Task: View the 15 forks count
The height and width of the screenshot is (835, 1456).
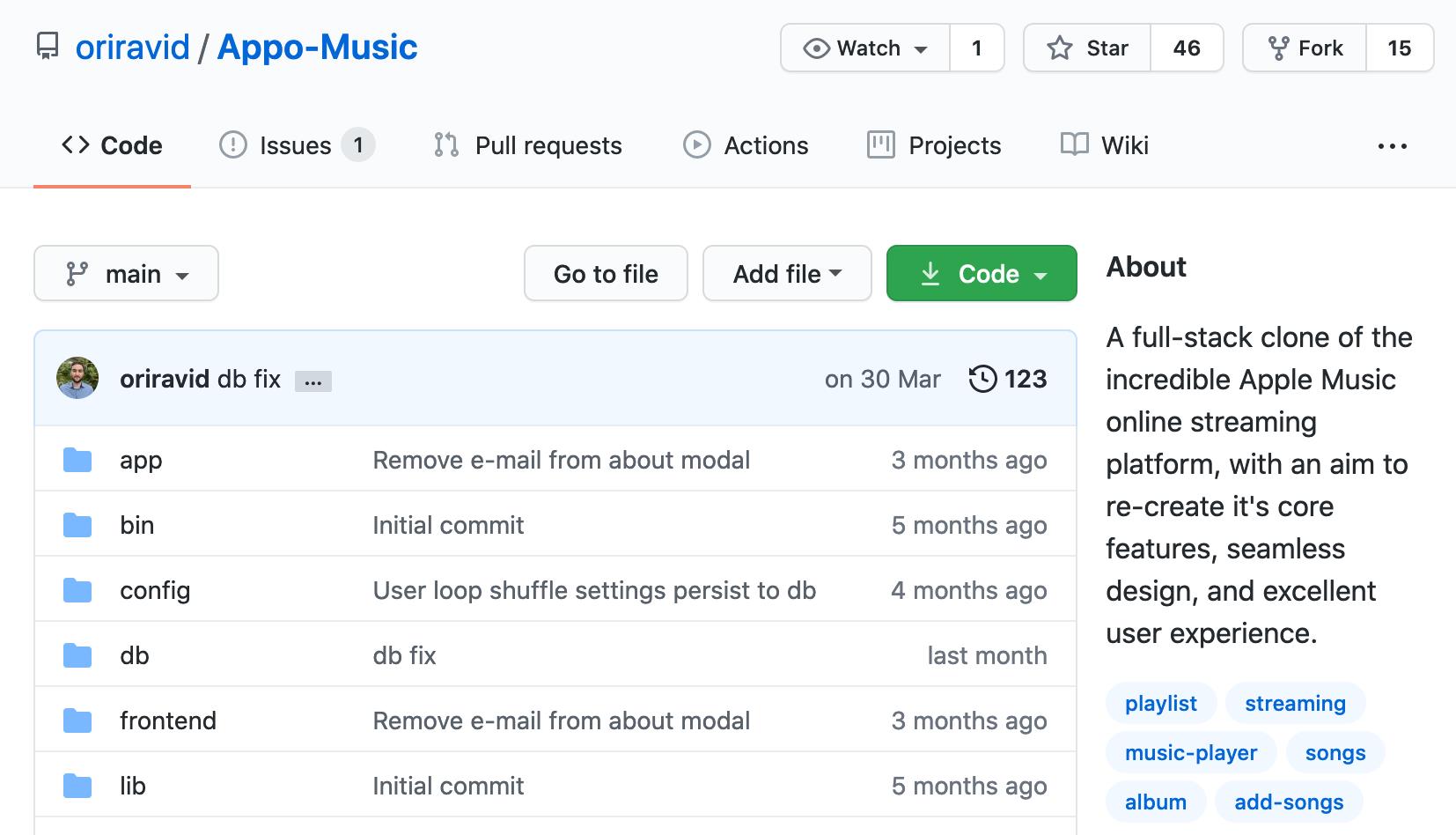Action: pos(1400,48)
